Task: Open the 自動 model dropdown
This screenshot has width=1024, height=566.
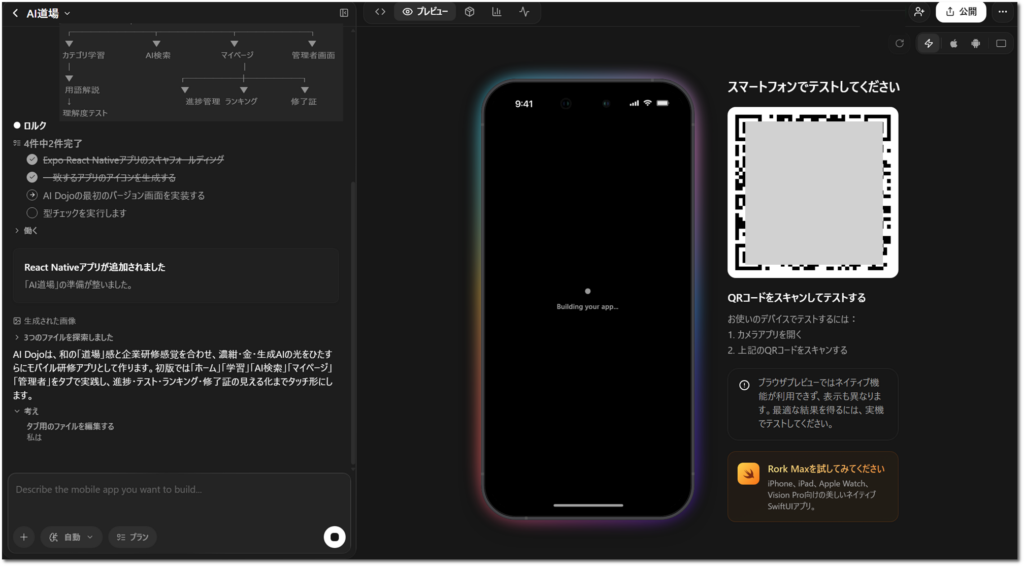Action: pyautogui.click(x=71, y=537)
